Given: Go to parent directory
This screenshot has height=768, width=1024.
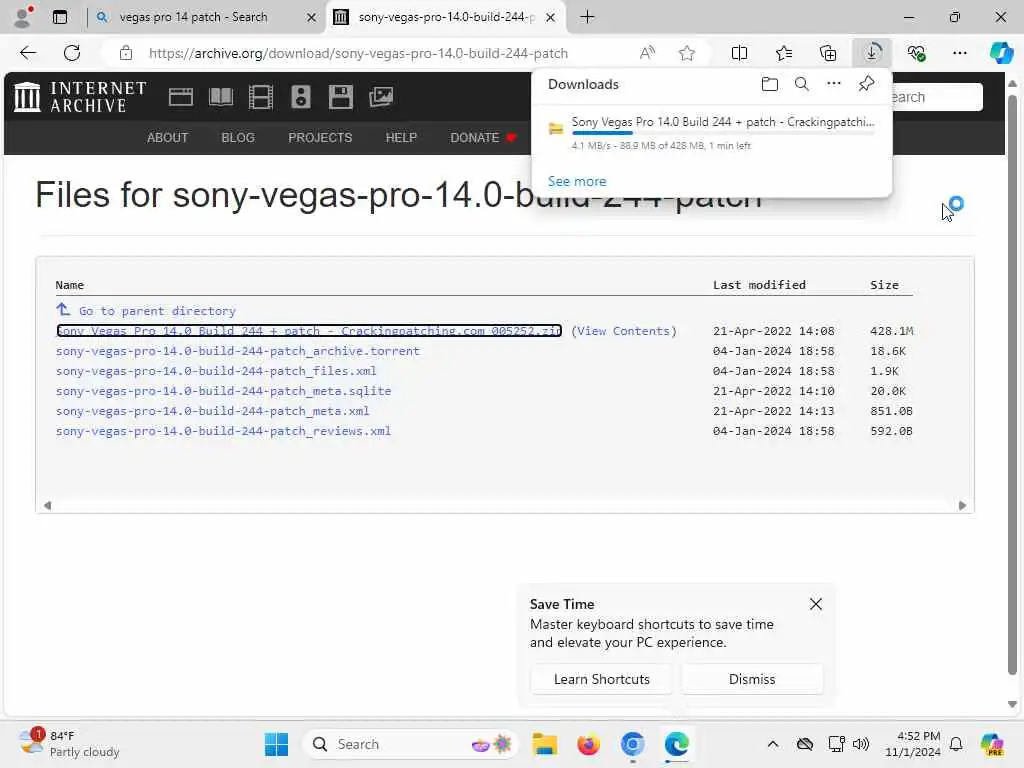Looking at the screenshot, I should [x=157, y=311].
